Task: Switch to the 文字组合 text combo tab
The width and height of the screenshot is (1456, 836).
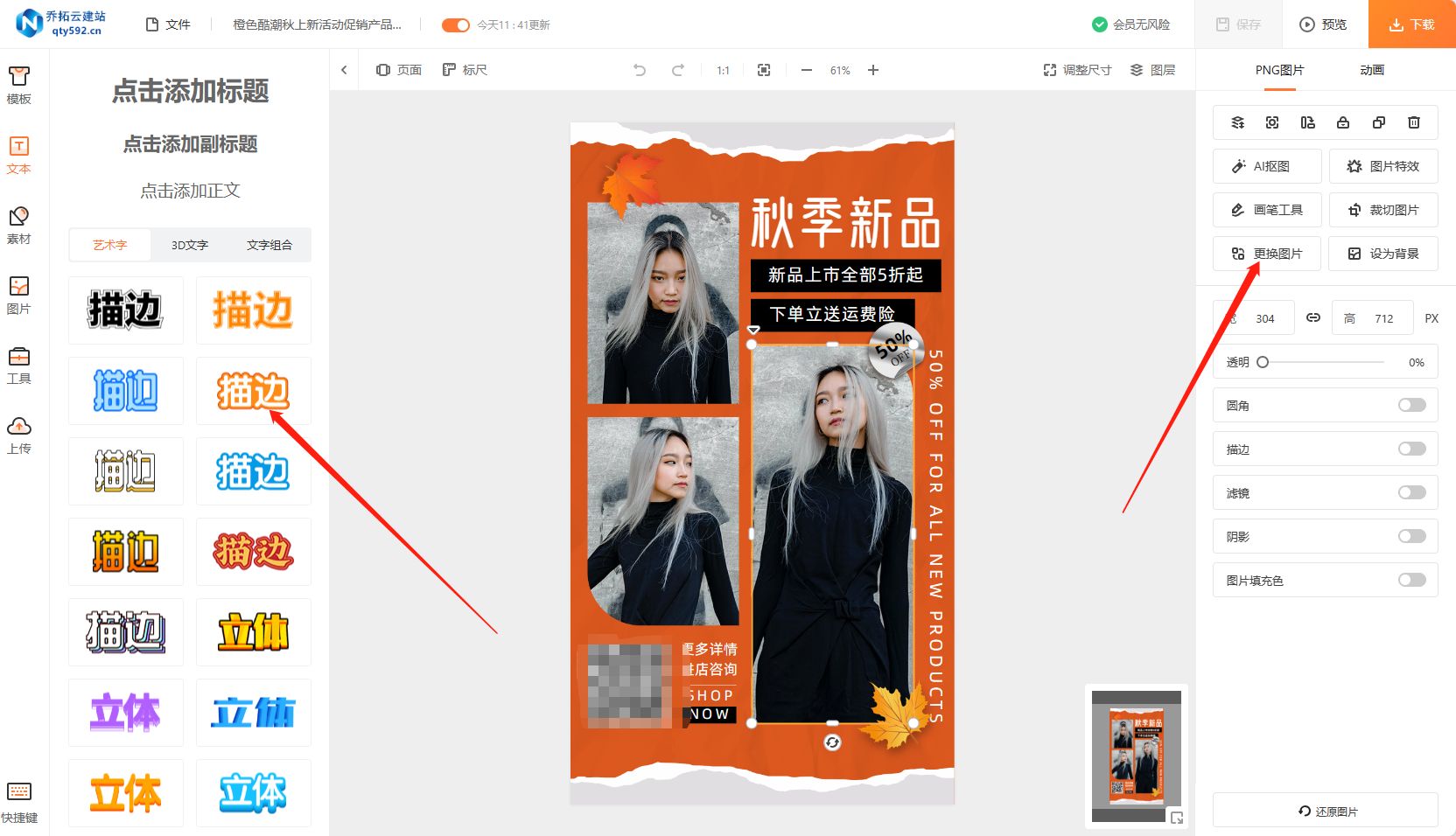Action: coord(269,245)
